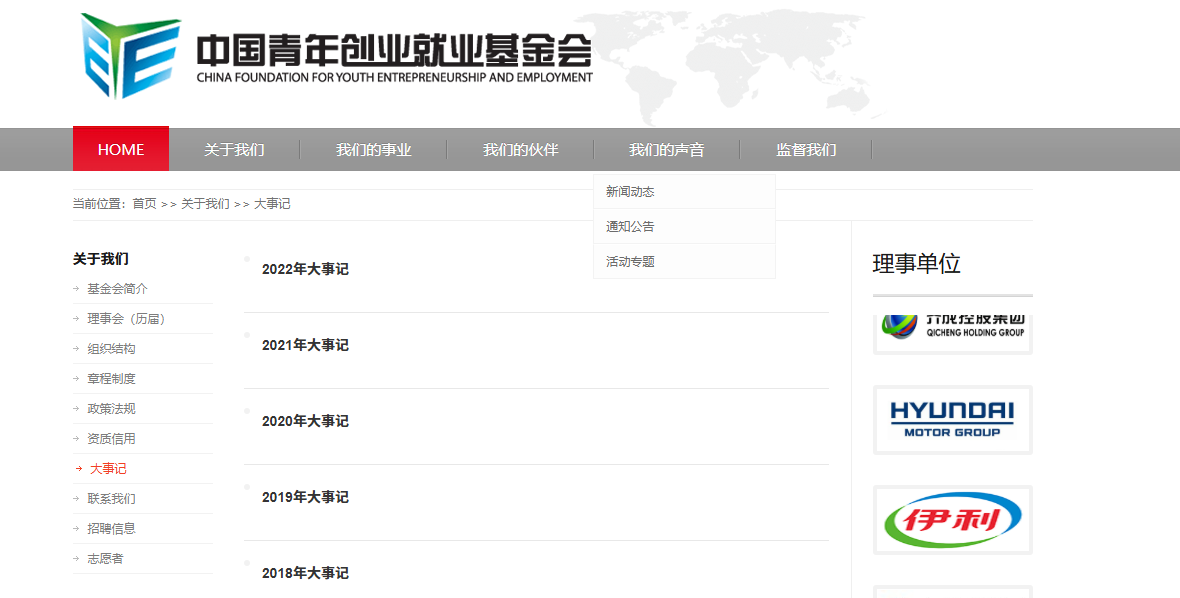Image resolution: width=1180 pixels, height=598 pixels.
Task: Open the 我们的事业 navigation menu
Action: tap(373, 150)
